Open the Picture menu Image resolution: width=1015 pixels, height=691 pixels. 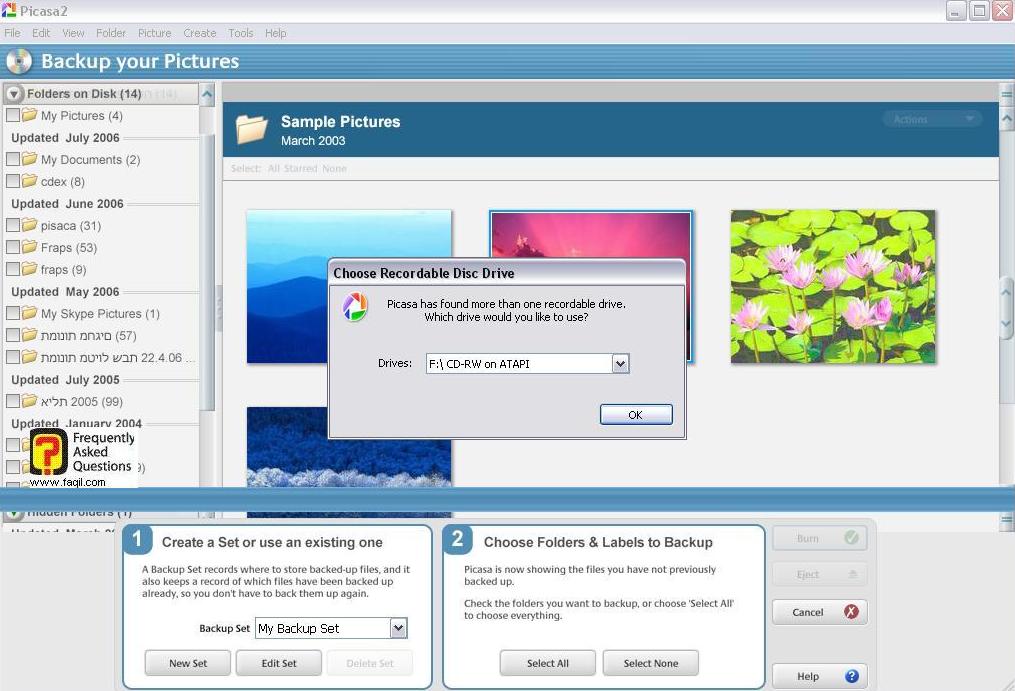coord(154,33)
